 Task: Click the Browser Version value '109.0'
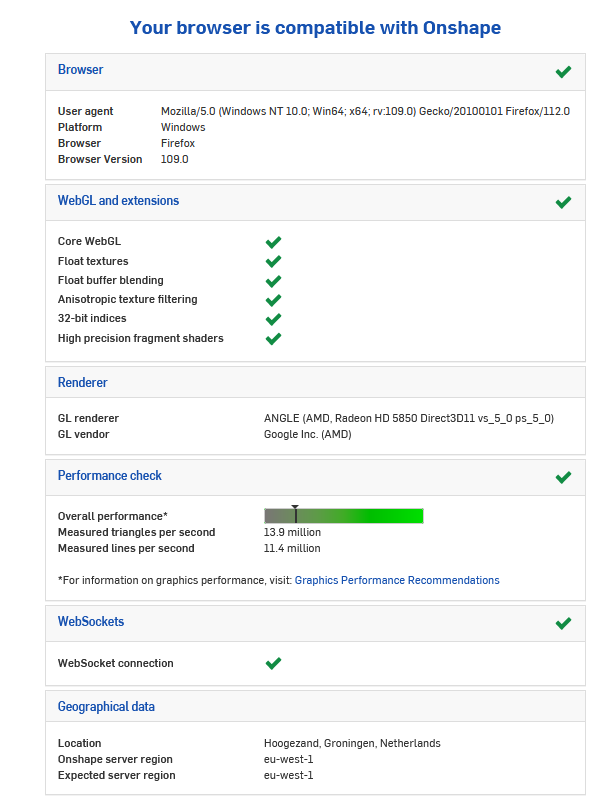tap(174, 159)
